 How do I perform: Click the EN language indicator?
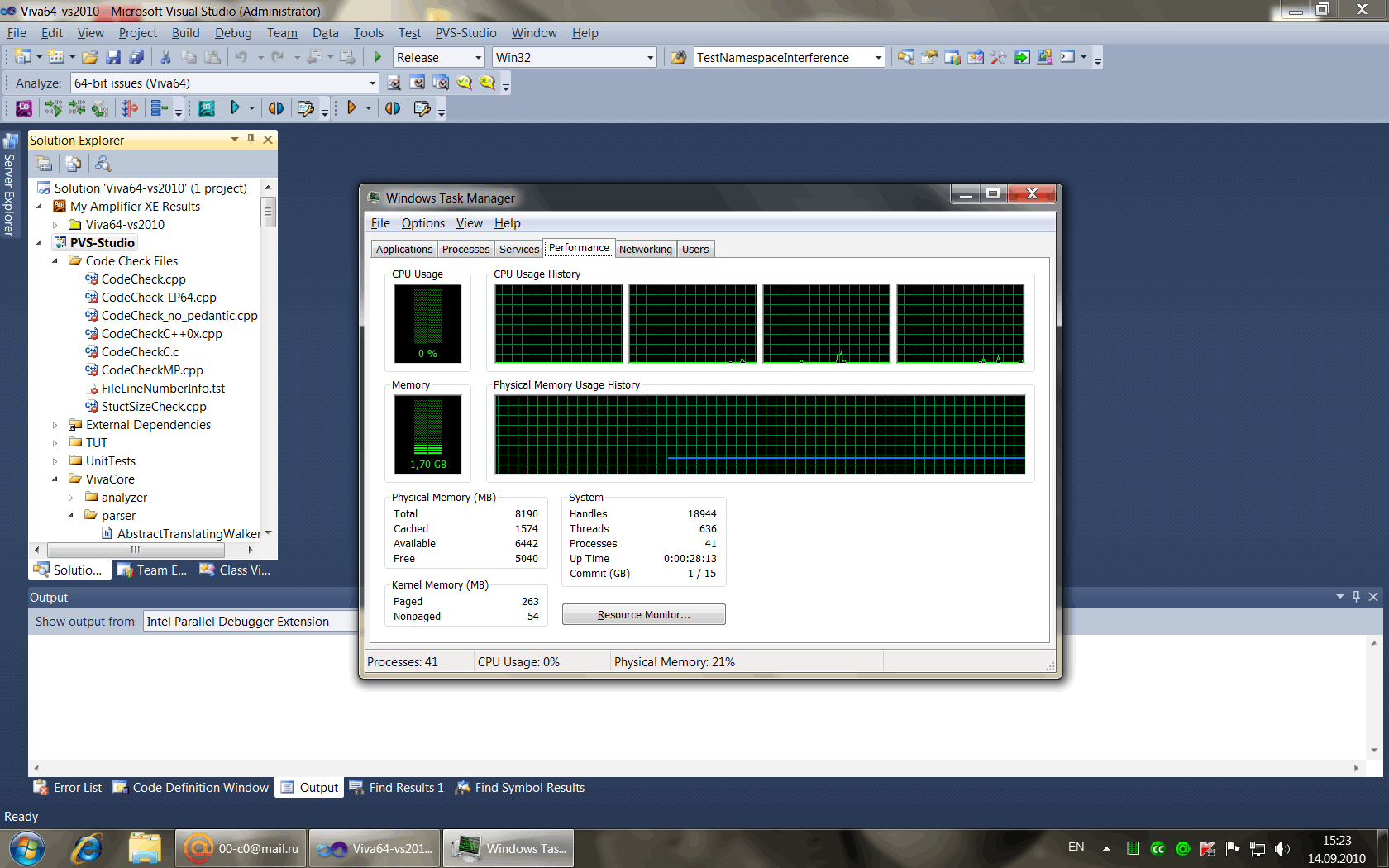pyautogui.click(x=1076, y=847)
